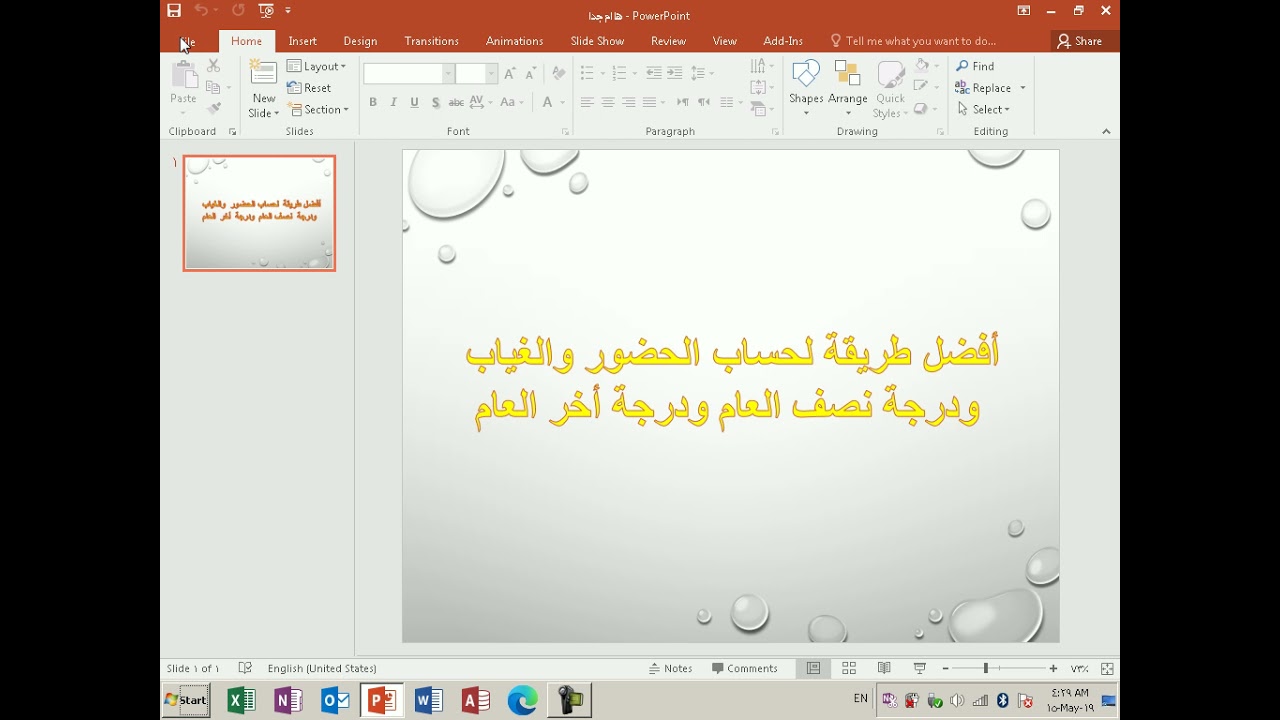Click the Notes button in status bar
This screenshot has height=720, width=1280.
point(670,669)
